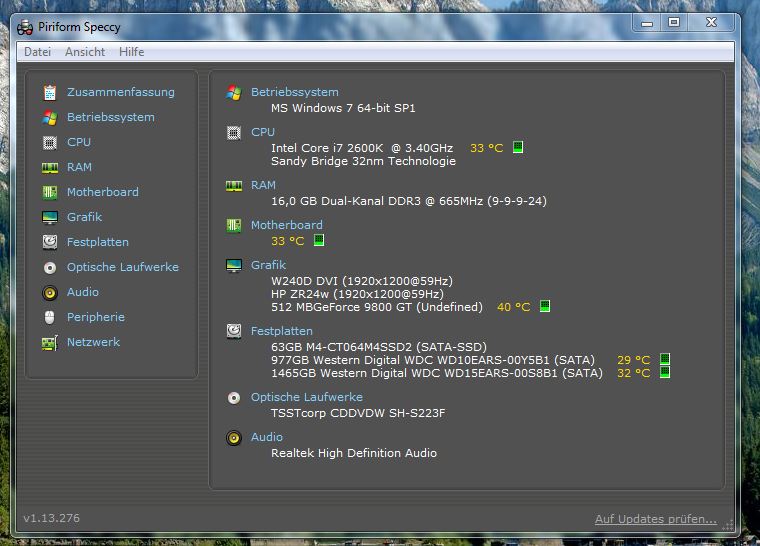Select Peripherie in the sidebar
This screenshot has width=760, height=546.
coord(96,318)
